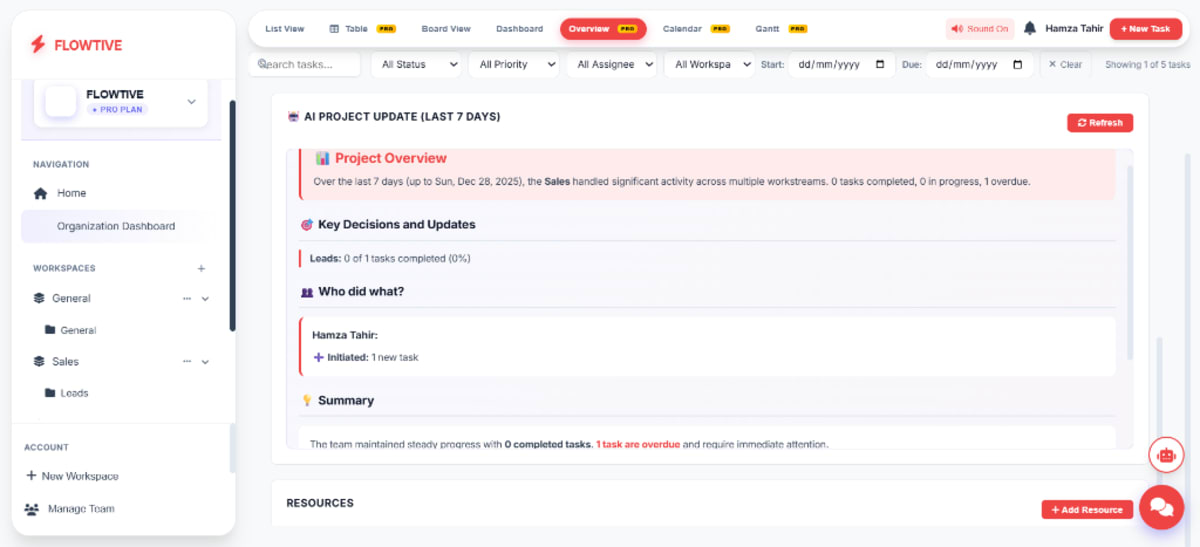The image size is (1200, 547).
Task: Click the Leads folder icon
Action: click(x=50, y=393)
